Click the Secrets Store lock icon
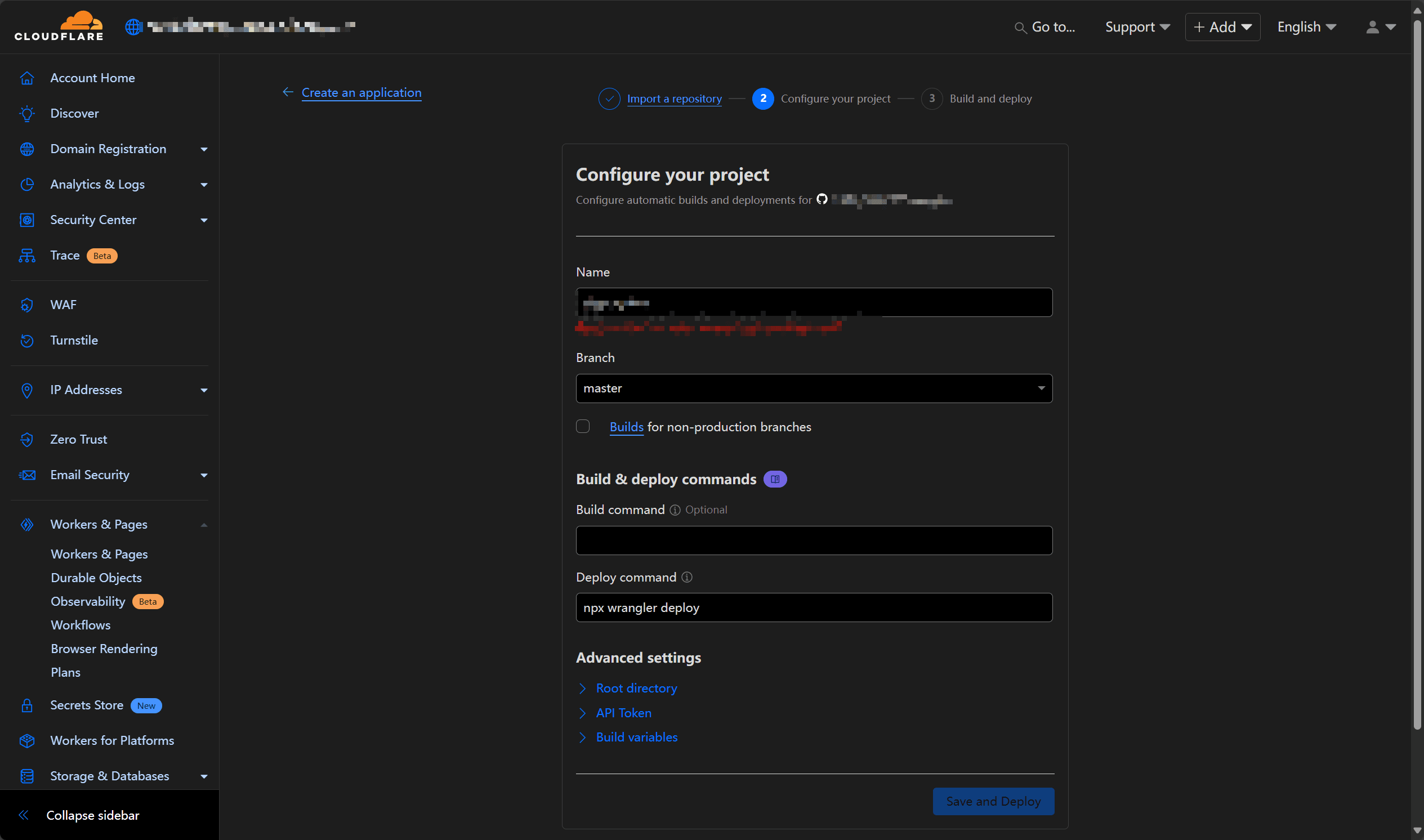Screen dimensions: 1424x840 [x=26, y=706]
